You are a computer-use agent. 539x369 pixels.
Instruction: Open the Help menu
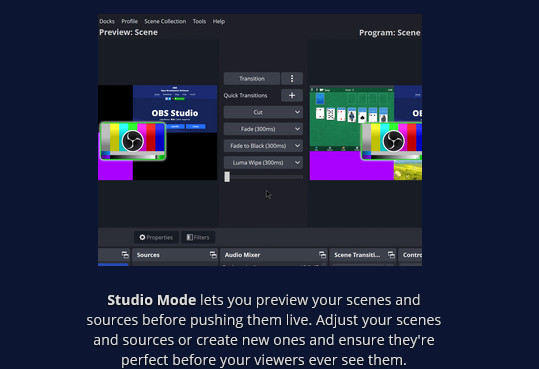219,21
